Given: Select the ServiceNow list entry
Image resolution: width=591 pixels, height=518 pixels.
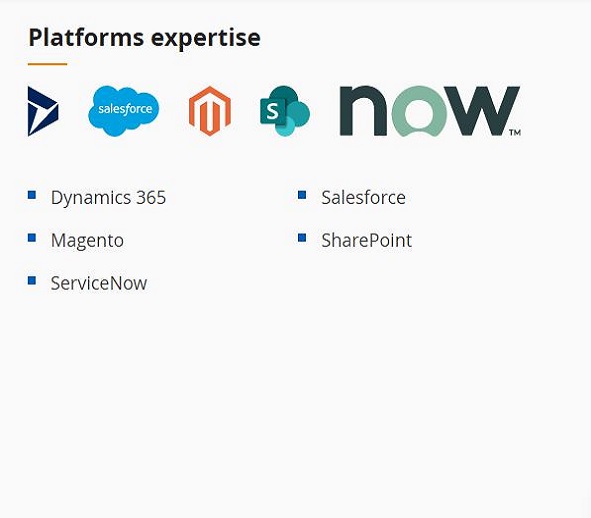Looking at the screenshot, I should 99,283.
